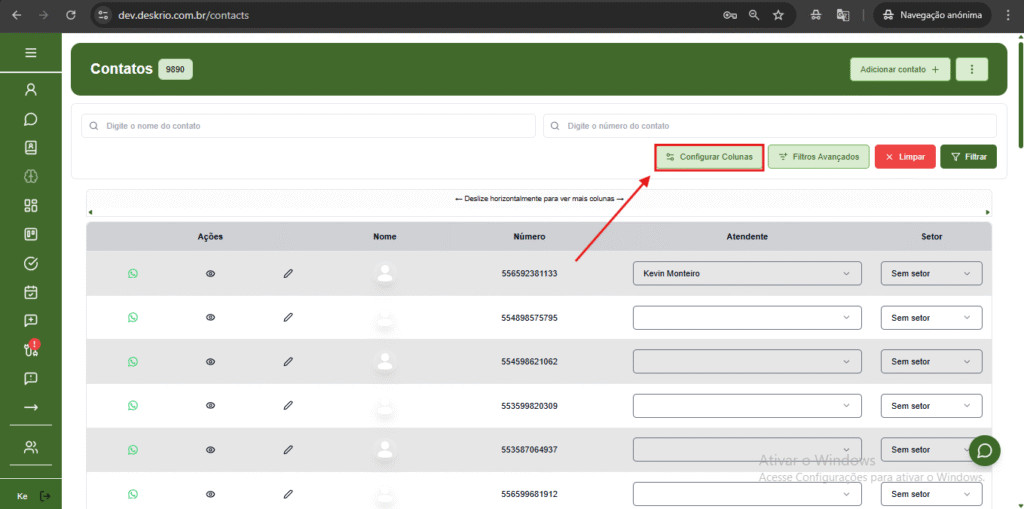Open the Filtros Avançados panel
Screen dimensions: 1024x509
pos(818,157)
